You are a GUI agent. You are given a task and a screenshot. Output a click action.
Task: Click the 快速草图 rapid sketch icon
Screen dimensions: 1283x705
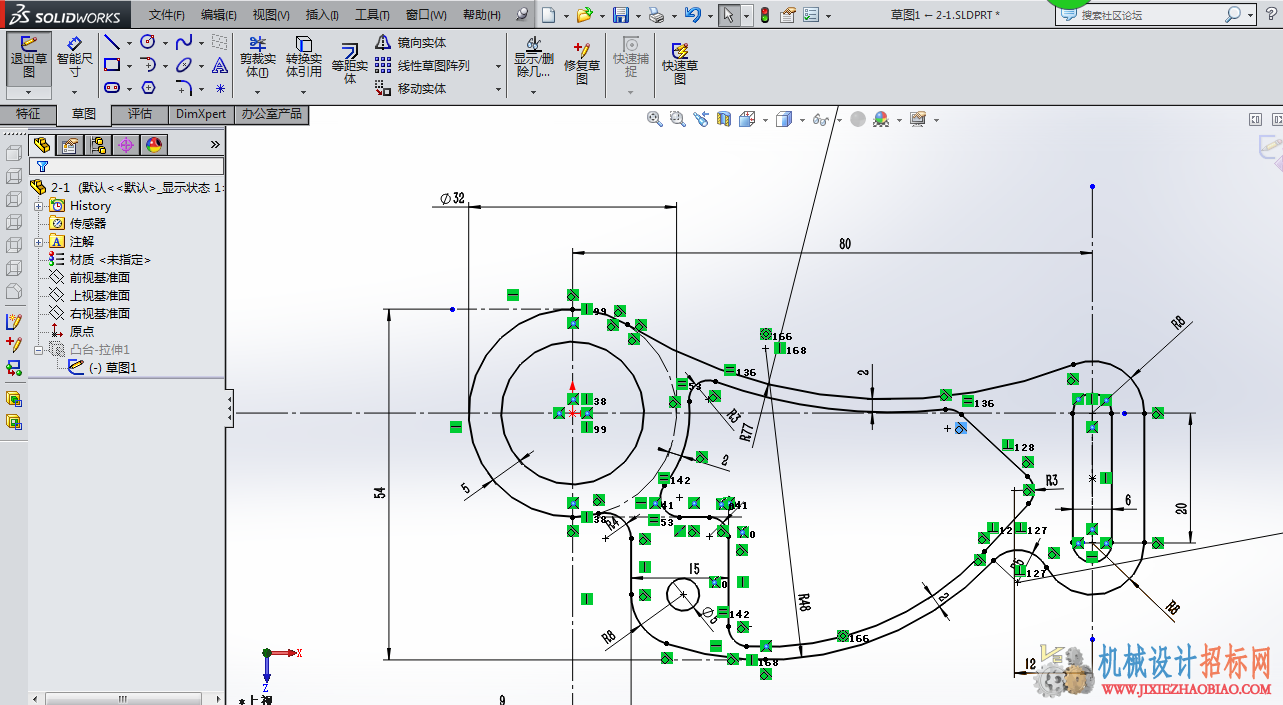680,62
